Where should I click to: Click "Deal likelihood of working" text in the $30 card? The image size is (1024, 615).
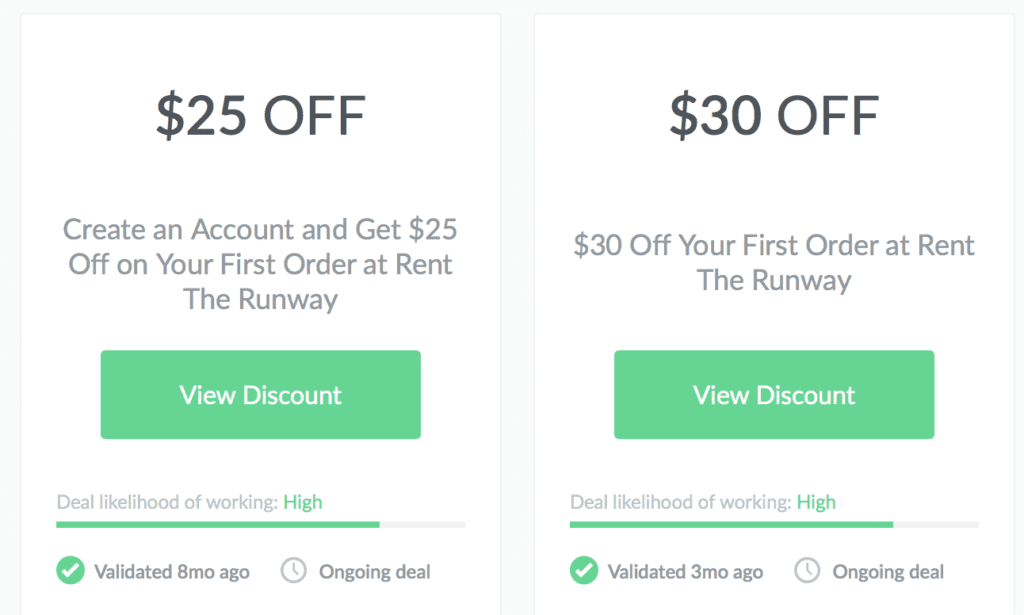point(681,502)
